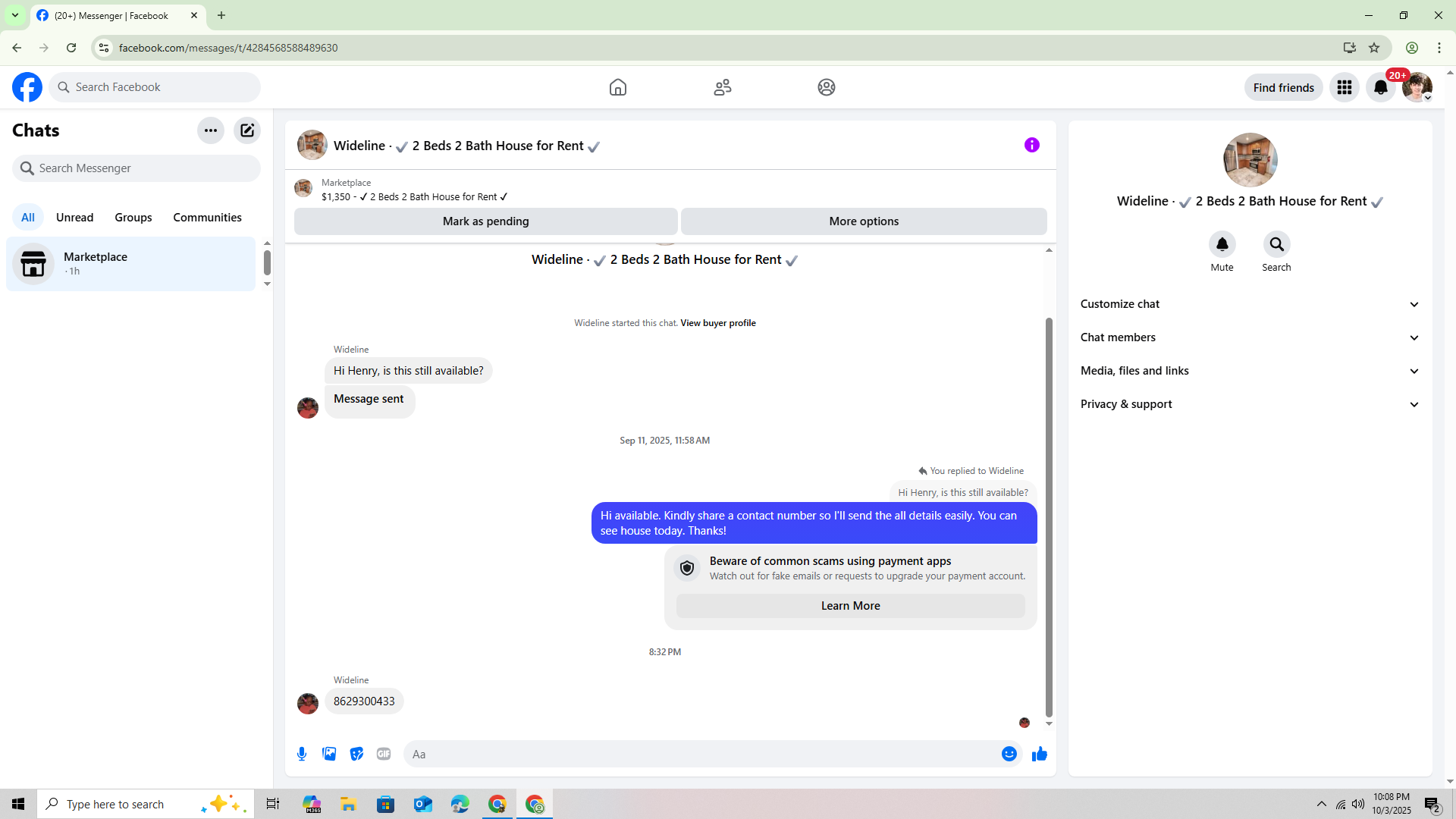Open Windows notification center
This screenshot has width=1456, height=819.
point(1432,805)
